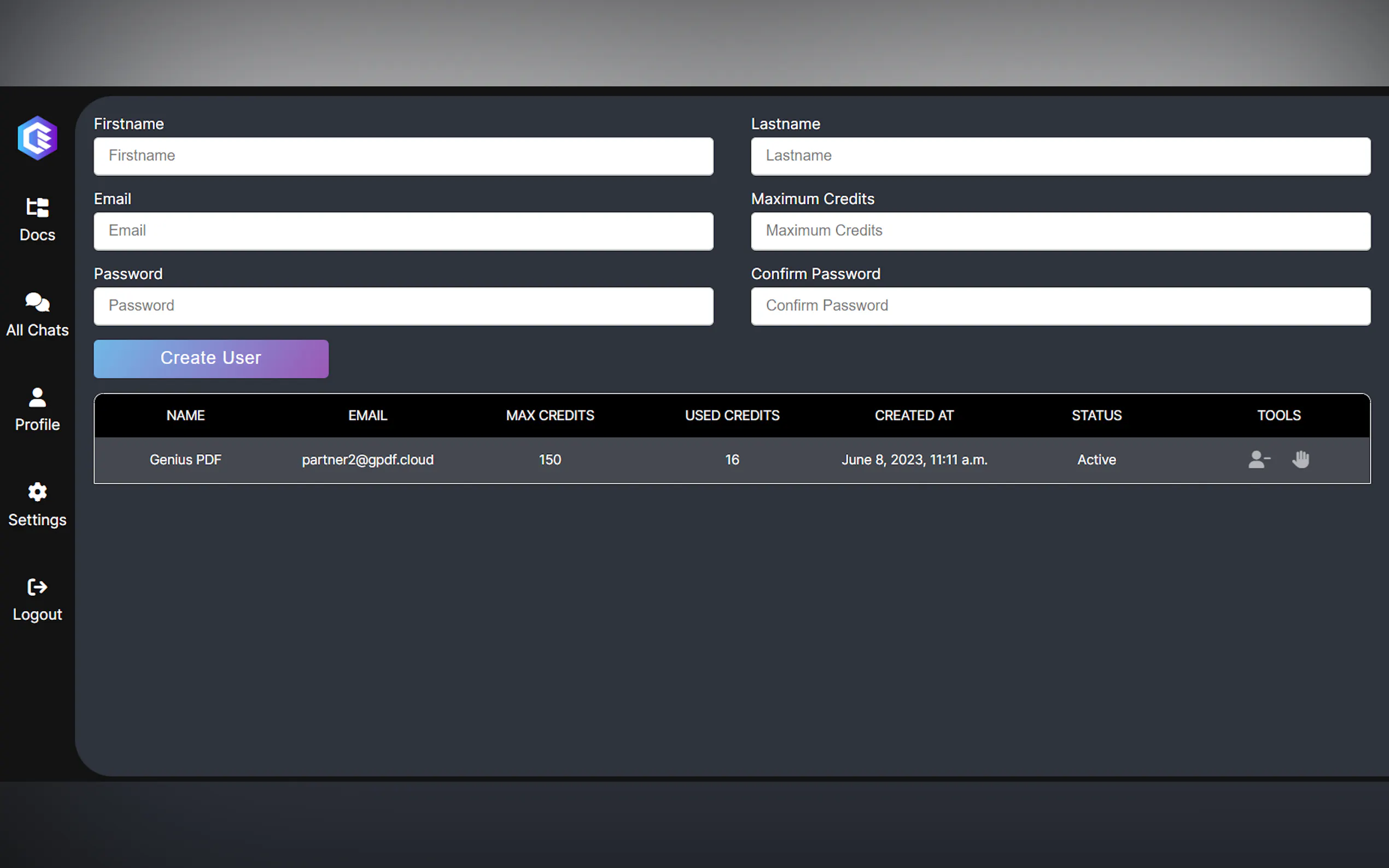Click the USED CREDITS column header

(732, 415)
